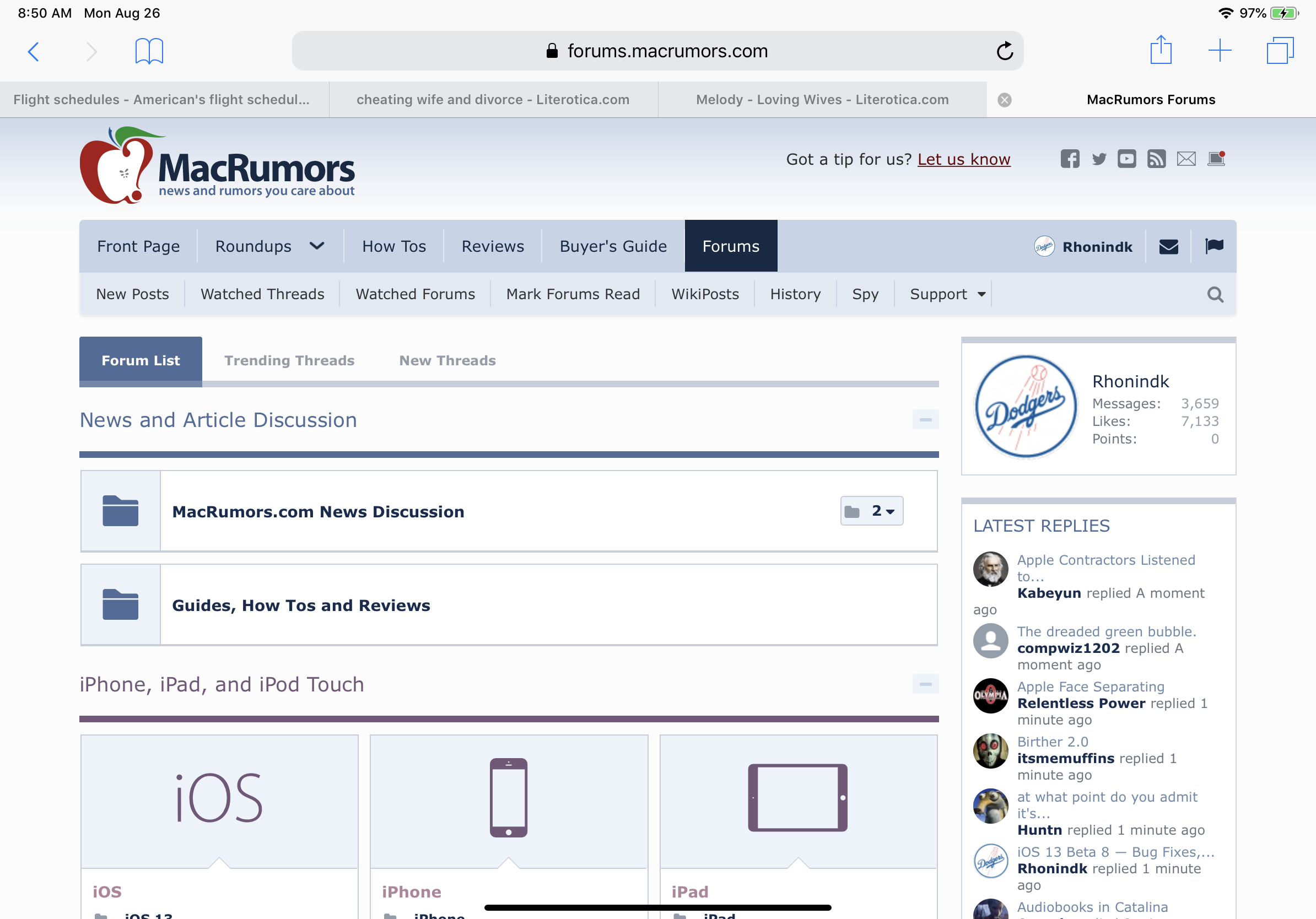This screenshot has width=1316, height=919.
Task: Open the New Threads tab
Action: [x=447, y=360]
